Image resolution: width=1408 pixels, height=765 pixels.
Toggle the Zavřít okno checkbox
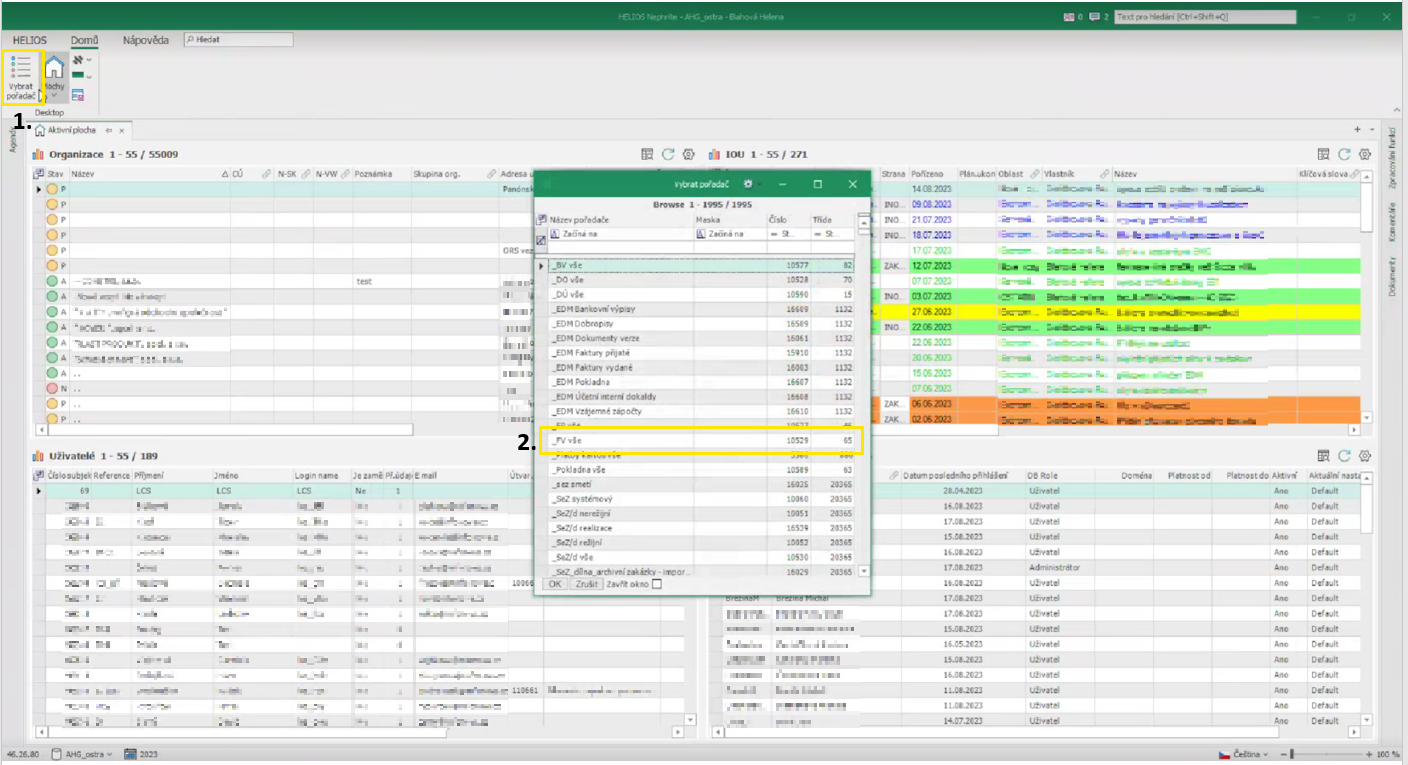coord(657,584)
